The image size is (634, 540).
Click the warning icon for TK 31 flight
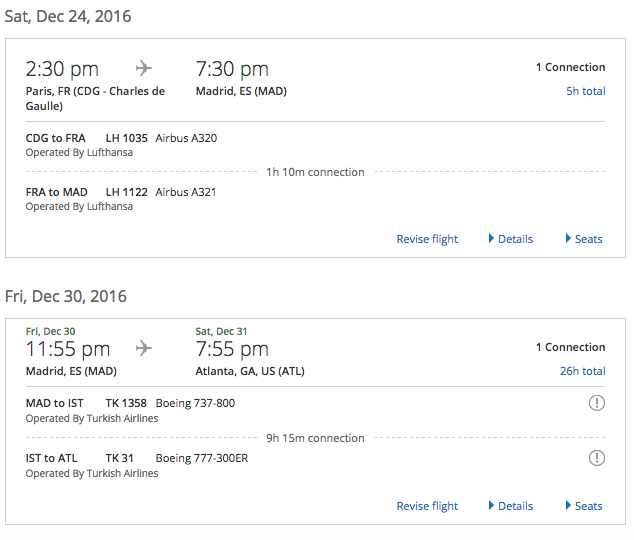[x=597, y=458]
